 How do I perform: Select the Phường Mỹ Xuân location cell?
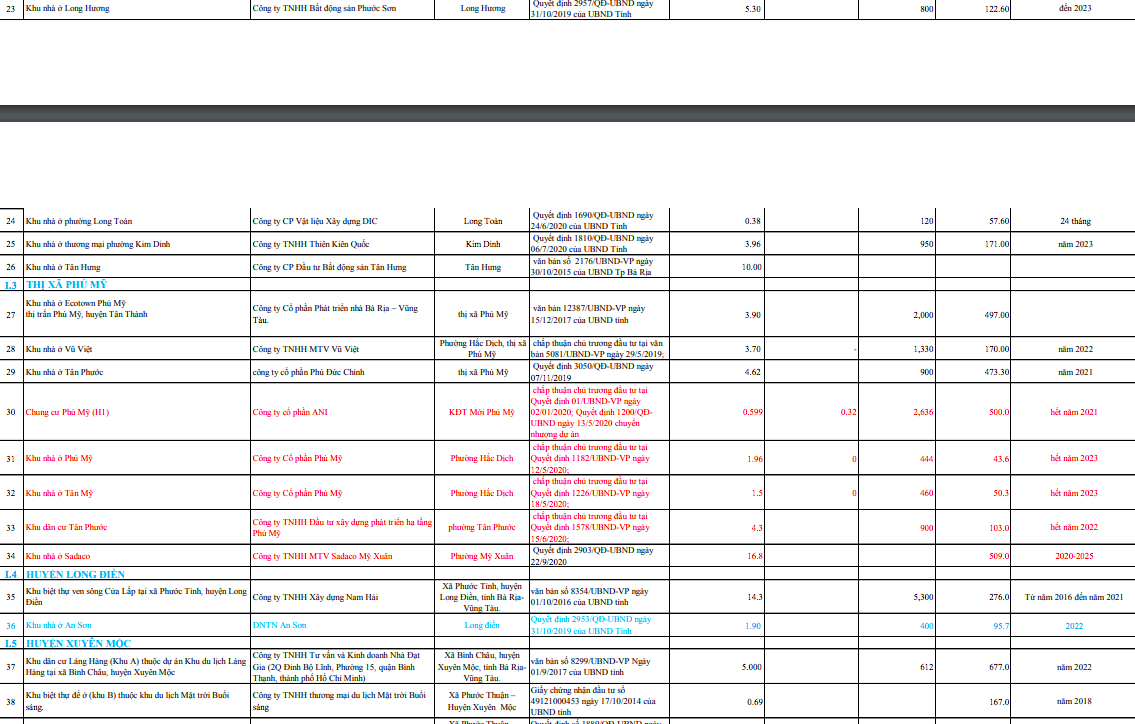tap(482, 556)
